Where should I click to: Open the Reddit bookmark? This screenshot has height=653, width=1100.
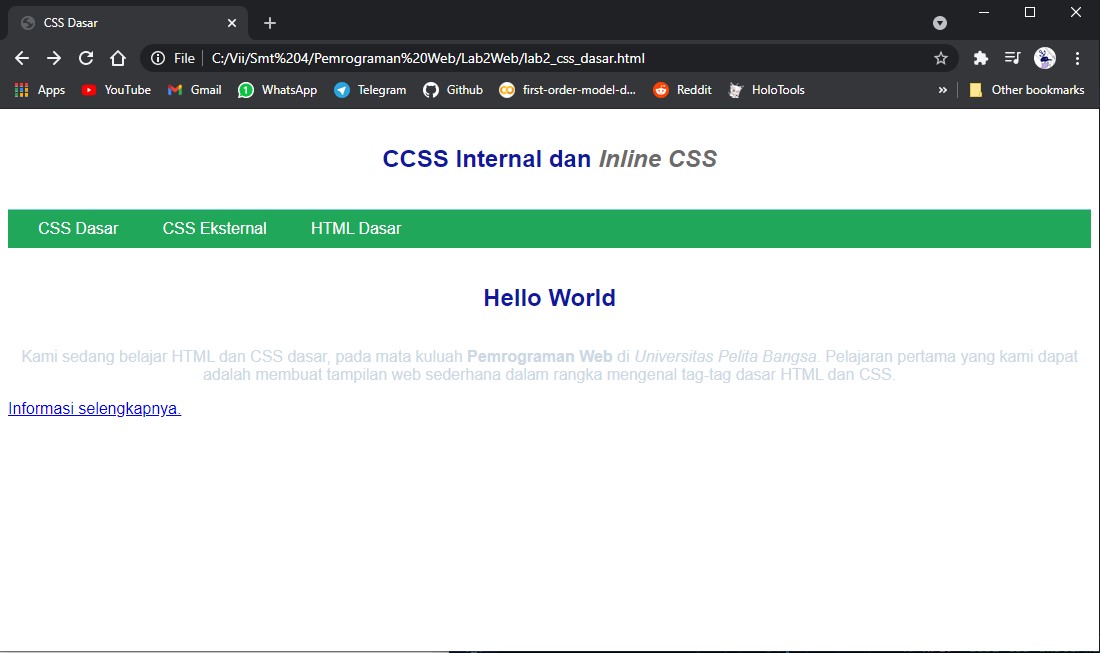[681, 89]
